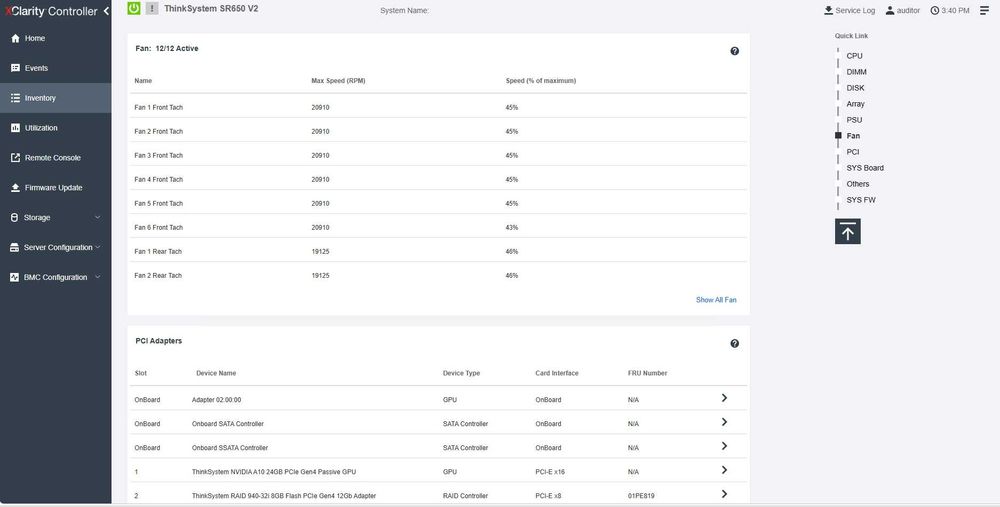
Task: Click the auditor account name
Action: click(x=908, y=11)
